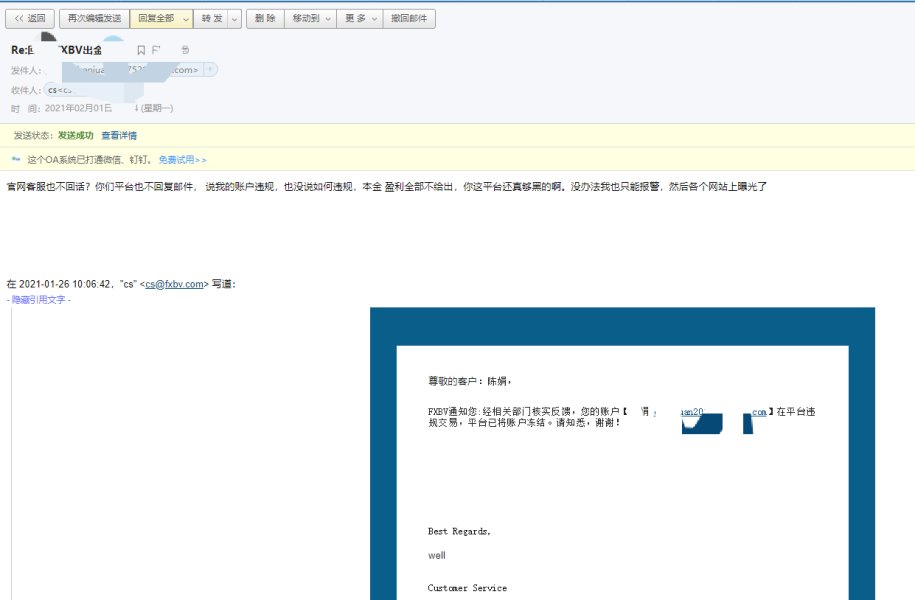Click the signature name well
The image size is (915, 600).
(436, 555)
